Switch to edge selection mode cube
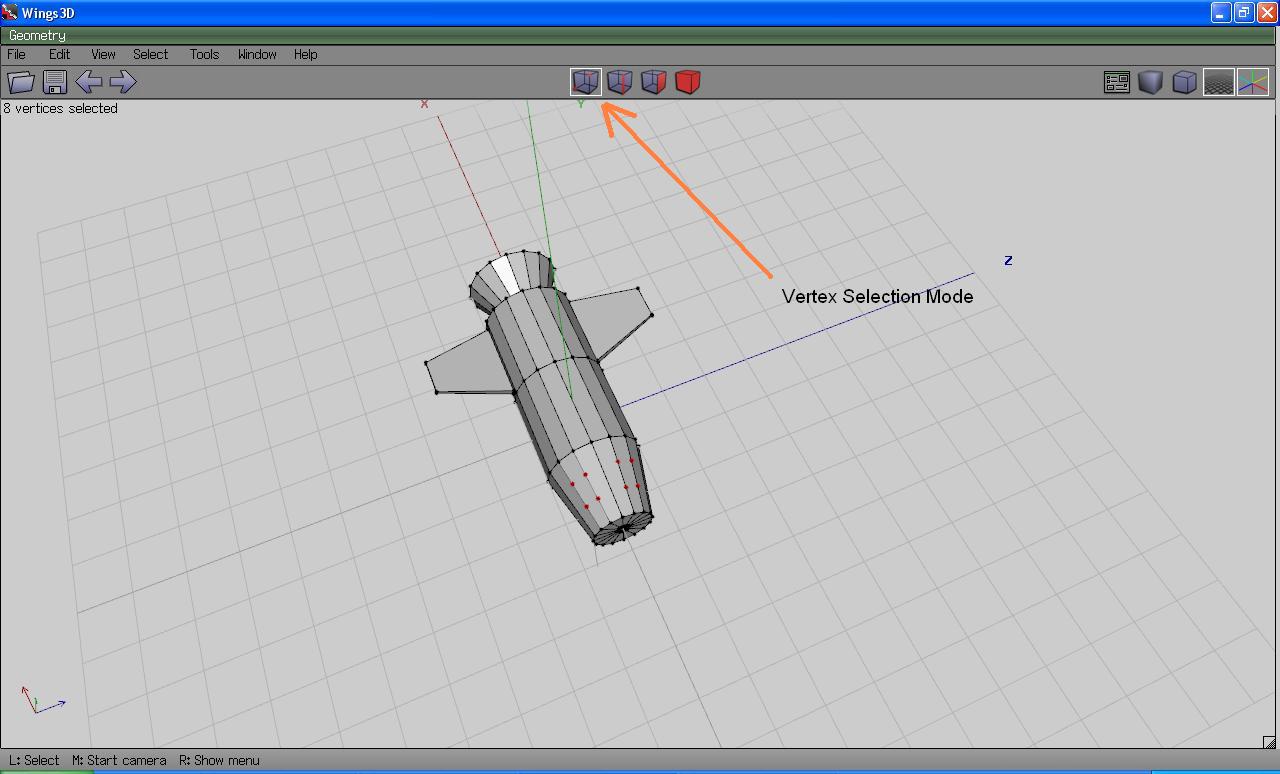 point(620,82)
